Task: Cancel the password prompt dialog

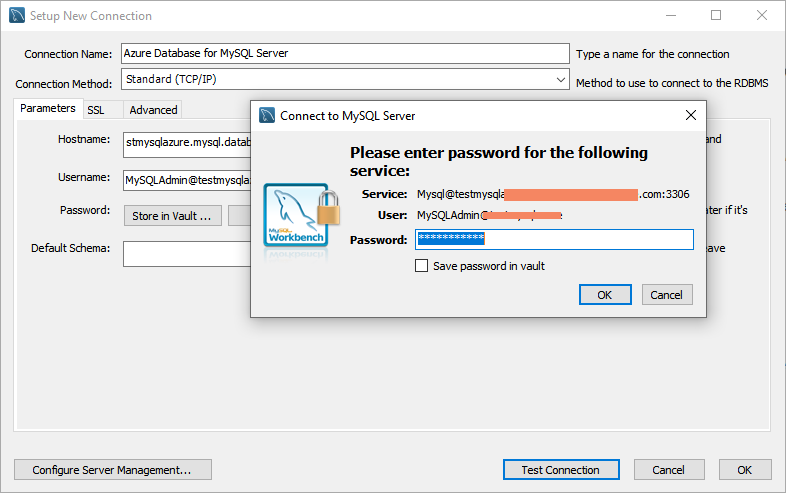Action: click(666, 295)
